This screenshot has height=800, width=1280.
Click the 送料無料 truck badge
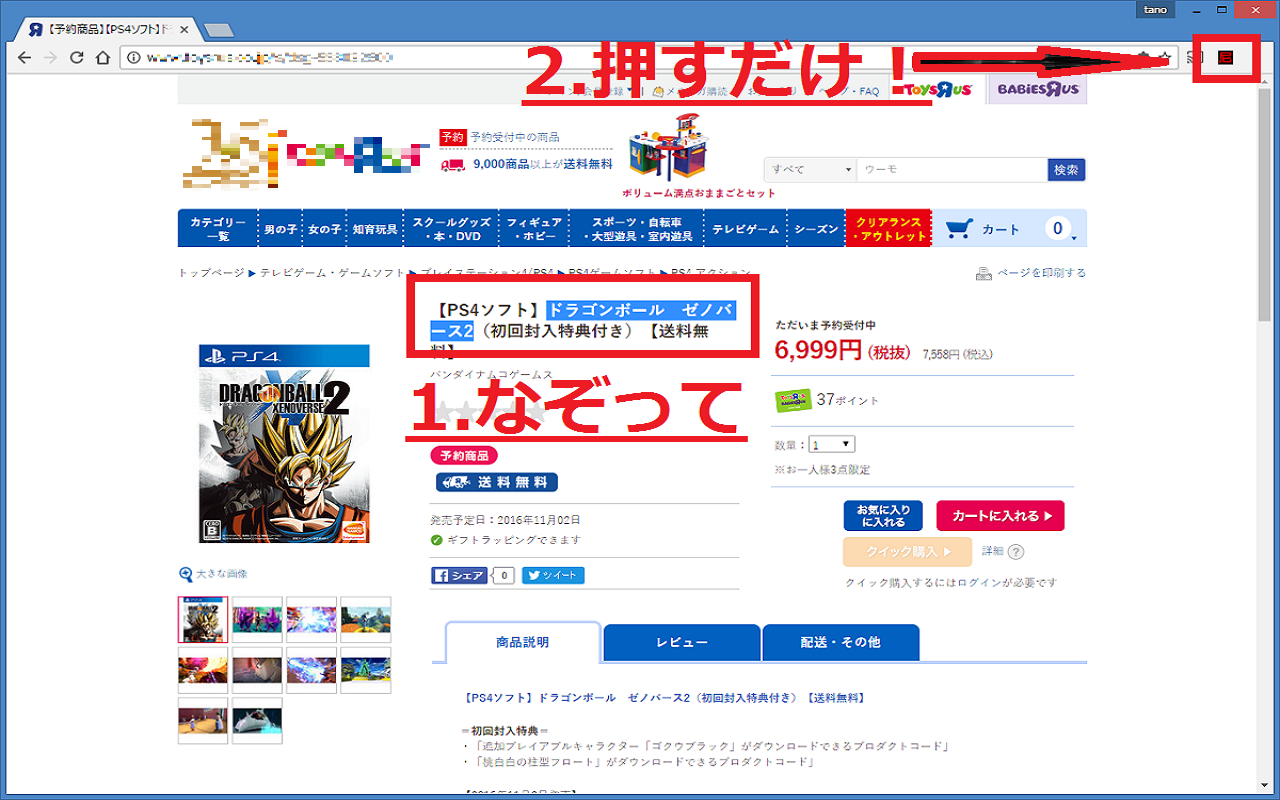(x=497, y=482)
